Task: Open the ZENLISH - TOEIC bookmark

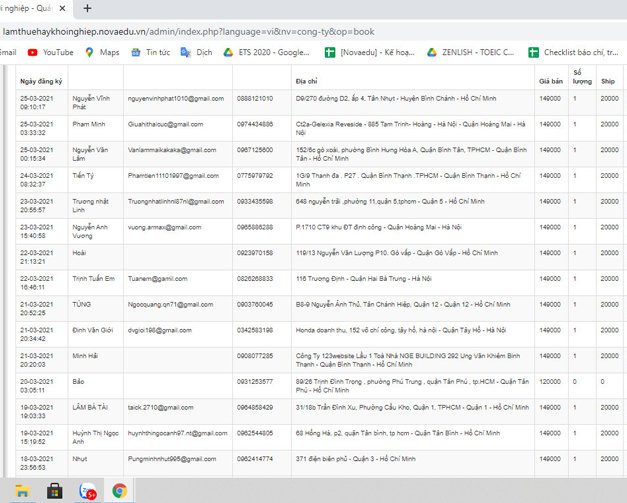Action: 470,52
